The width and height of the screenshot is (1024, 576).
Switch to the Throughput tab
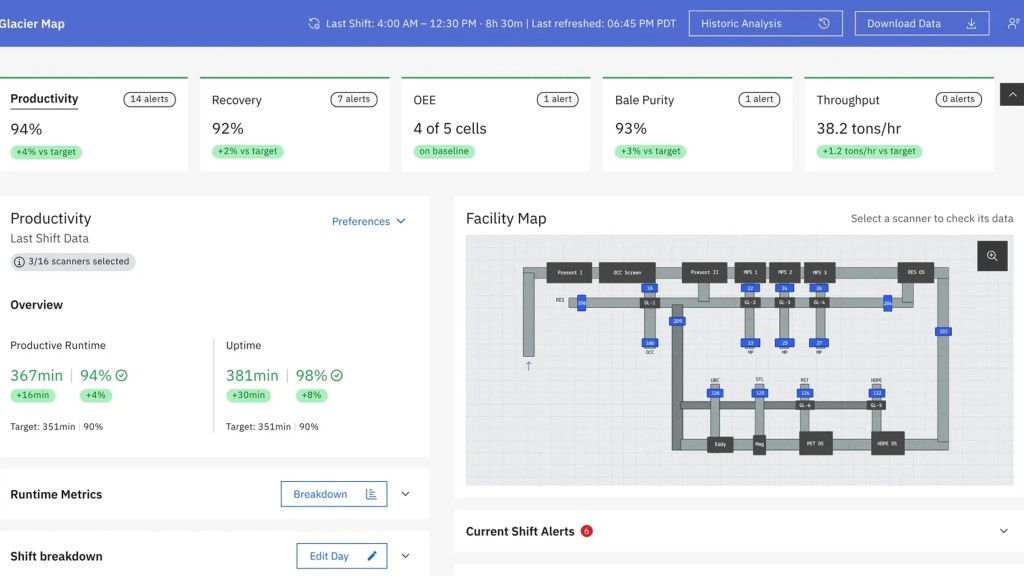pyautogui.click(x=848, y=100)
